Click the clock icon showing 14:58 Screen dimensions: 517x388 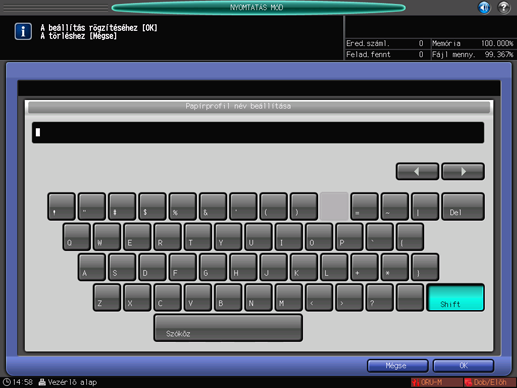(6, 382)
